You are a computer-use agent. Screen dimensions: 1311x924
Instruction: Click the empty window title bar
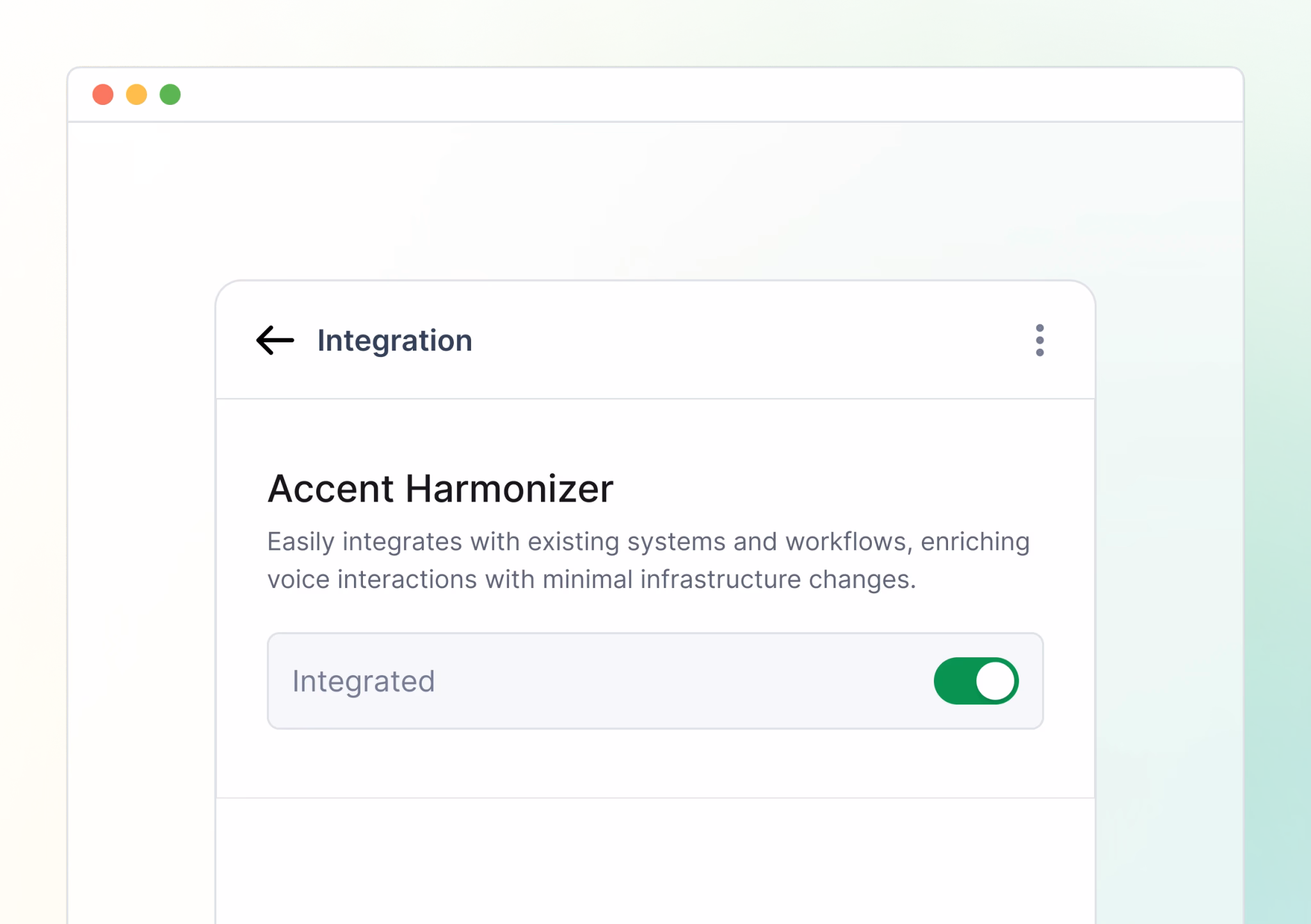pyautogui.click(x=640, y=95)
